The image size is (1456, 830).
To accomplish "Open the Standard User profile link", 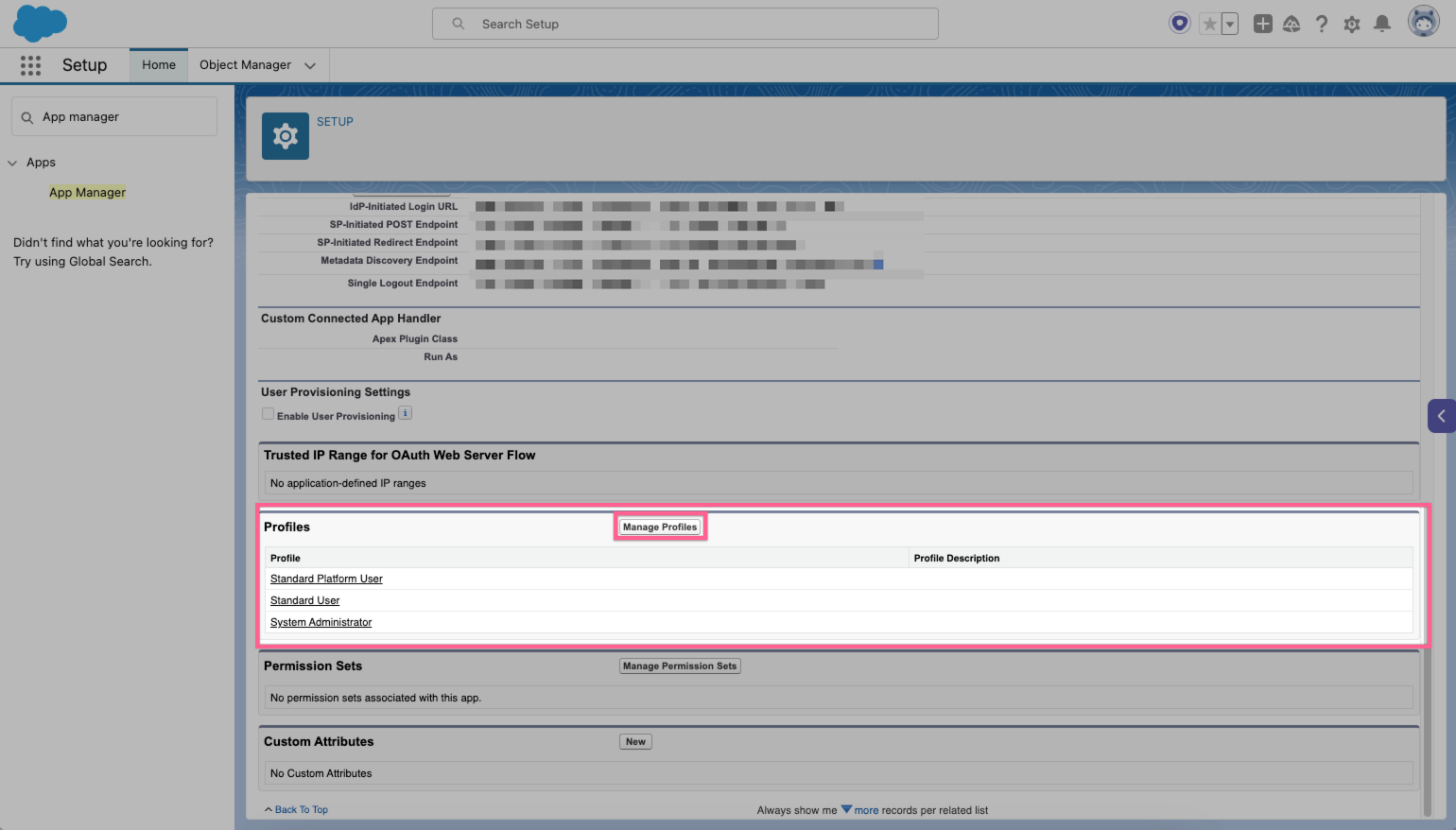I will pos(304,600).
